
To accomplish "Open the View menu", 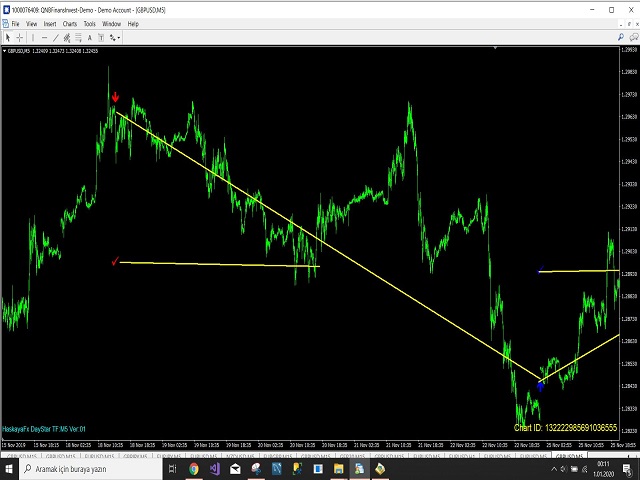I will point(31,24).
